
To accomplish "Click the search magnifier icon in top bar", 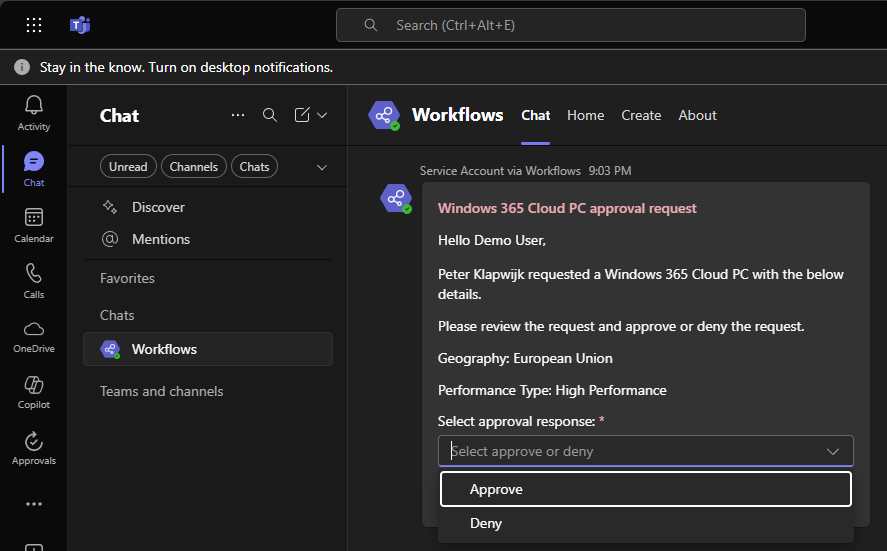I will 371,25.
